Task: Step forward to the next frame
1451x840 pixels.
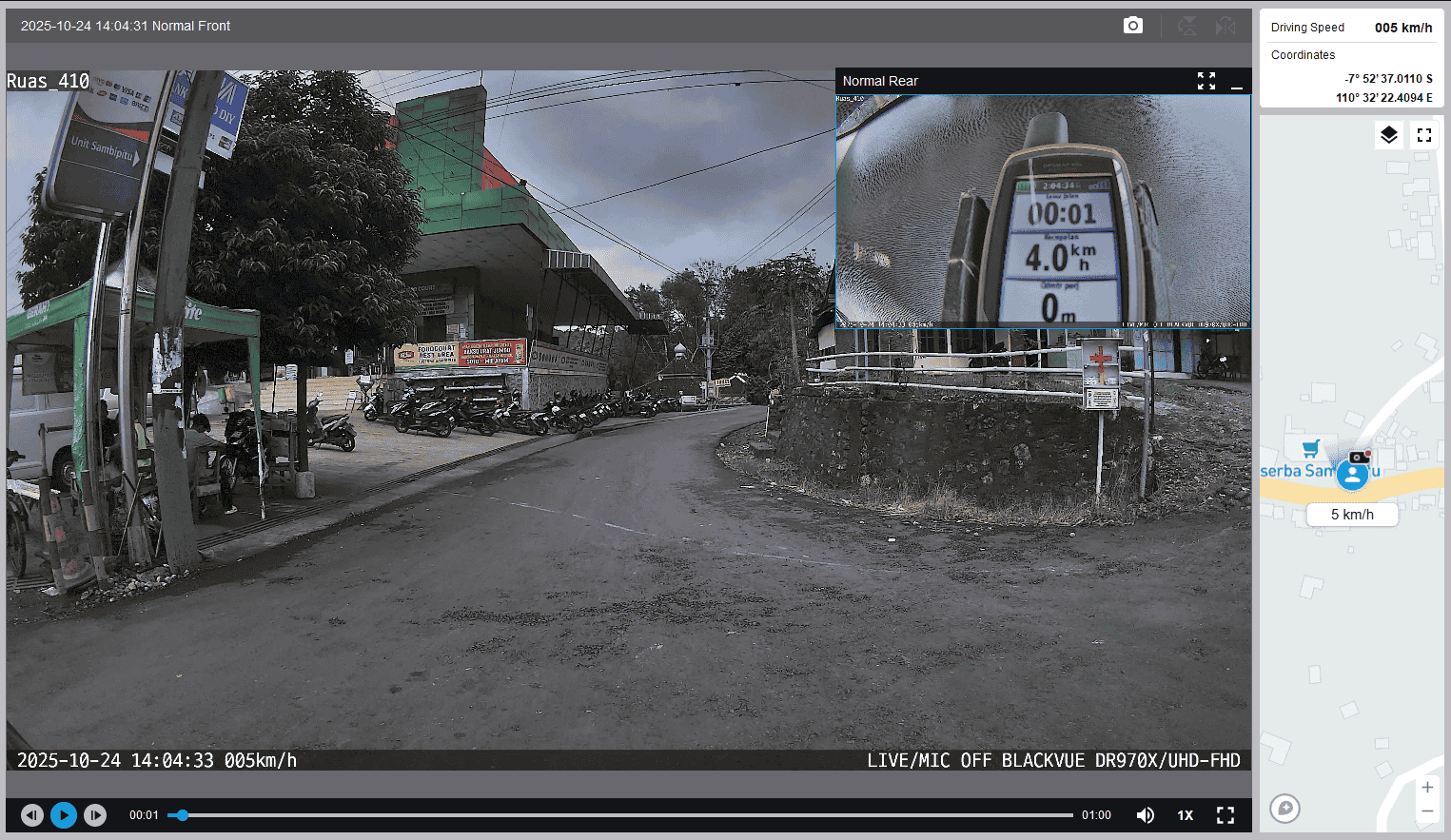Action: 95,815
